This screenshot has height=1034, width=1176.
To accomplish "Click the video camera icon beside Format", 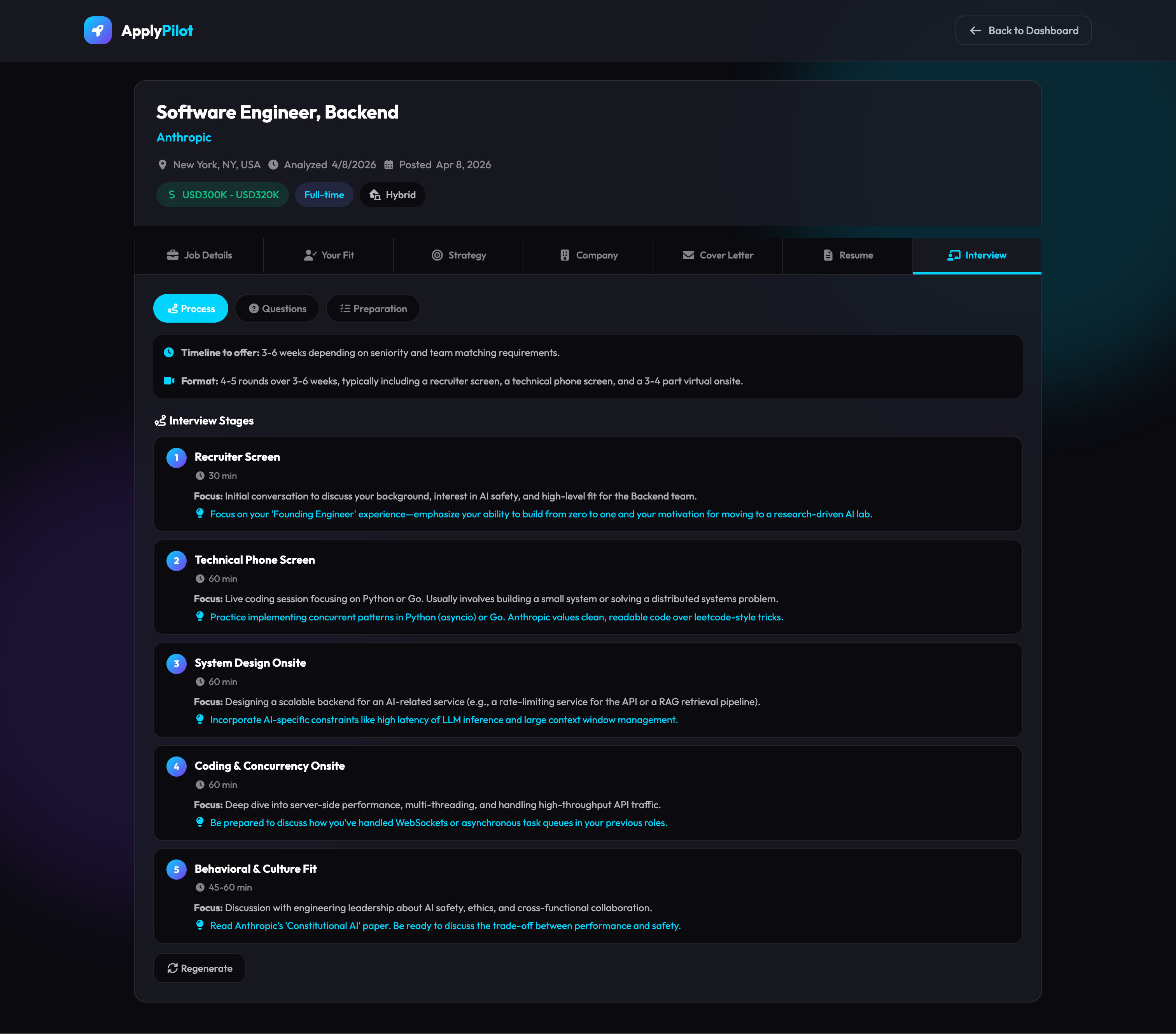I will (168, 381).
